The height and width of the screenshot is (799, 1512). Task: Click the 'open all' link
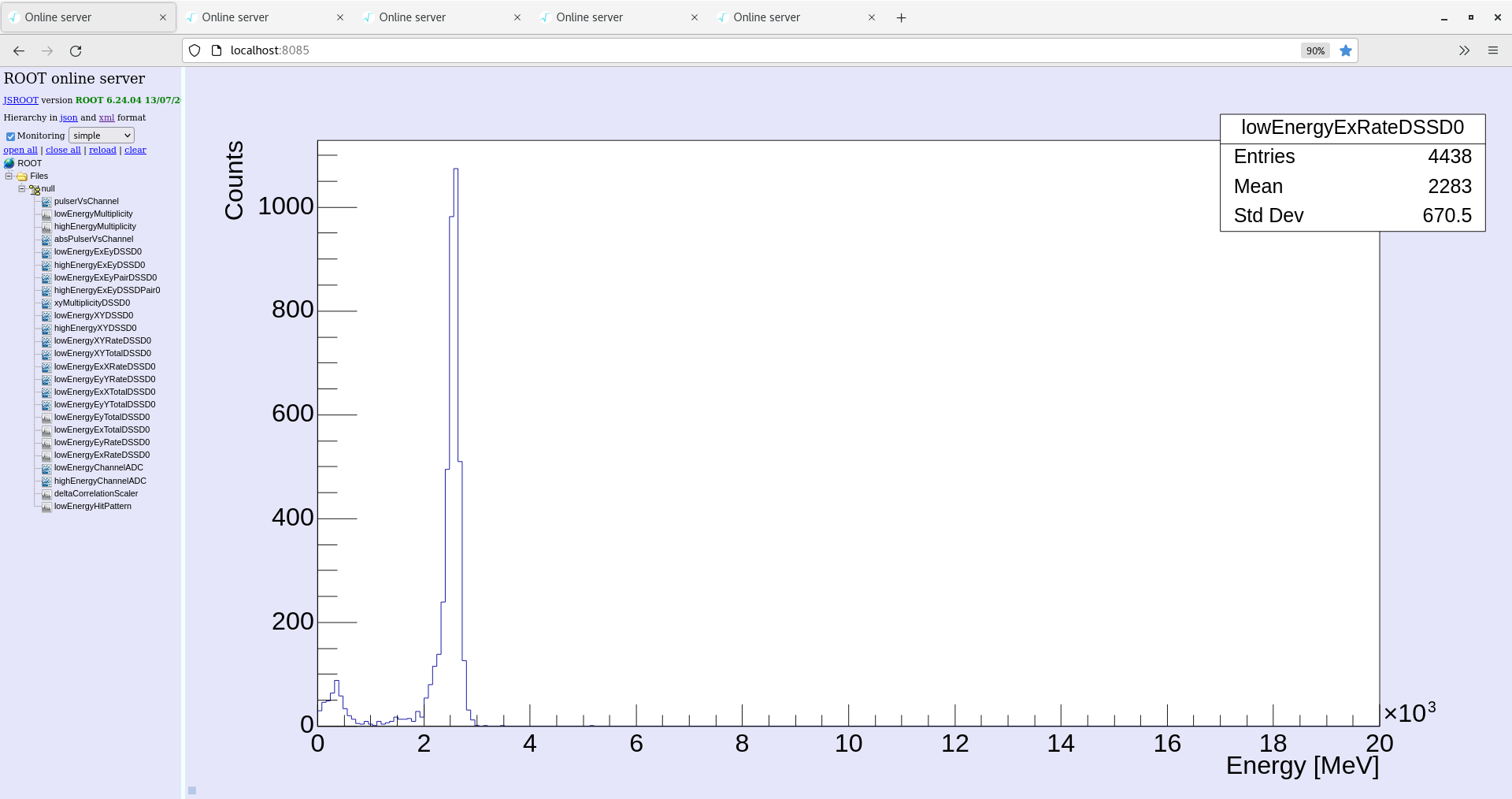[x=20, y=150]
